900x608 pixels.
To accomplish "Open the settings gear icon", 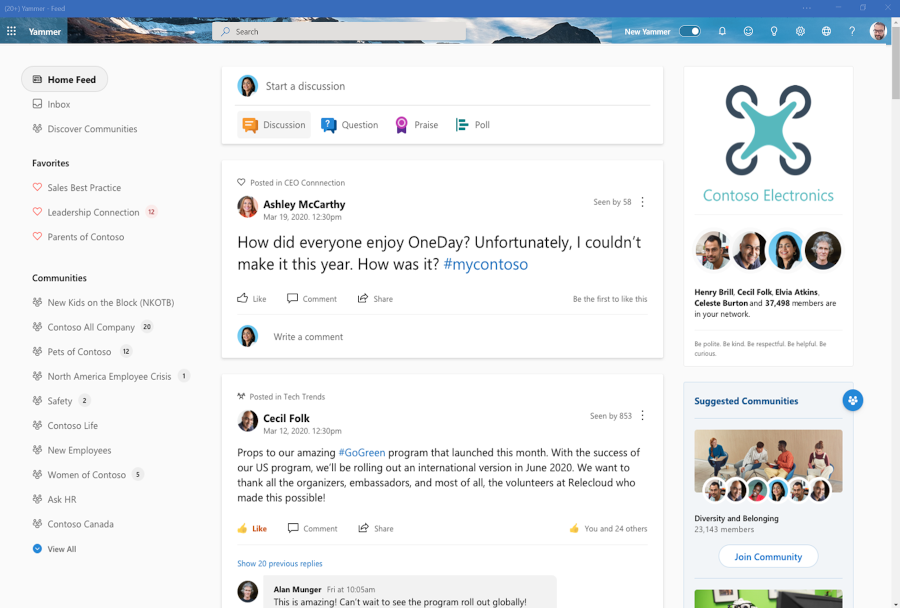I will click(800, 31).
